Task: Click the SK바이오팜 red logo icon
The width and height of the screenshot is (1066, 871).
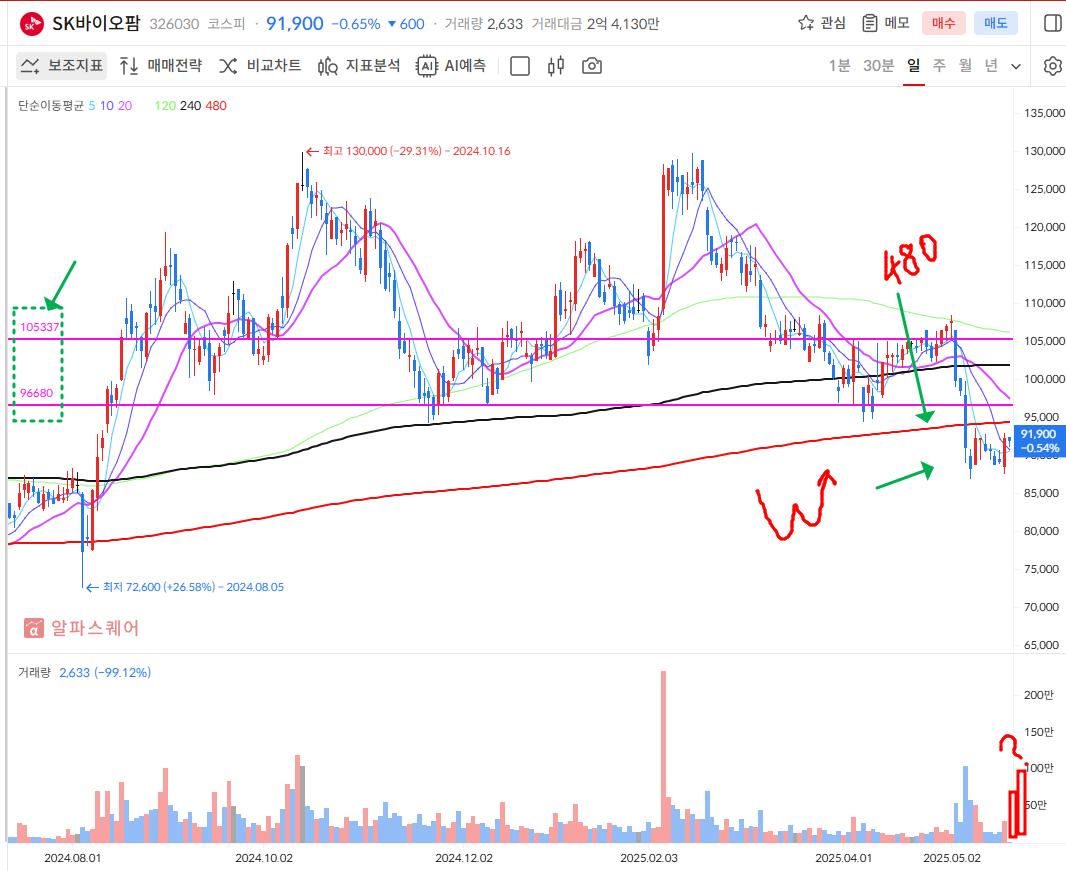Action: pos(31,24)
